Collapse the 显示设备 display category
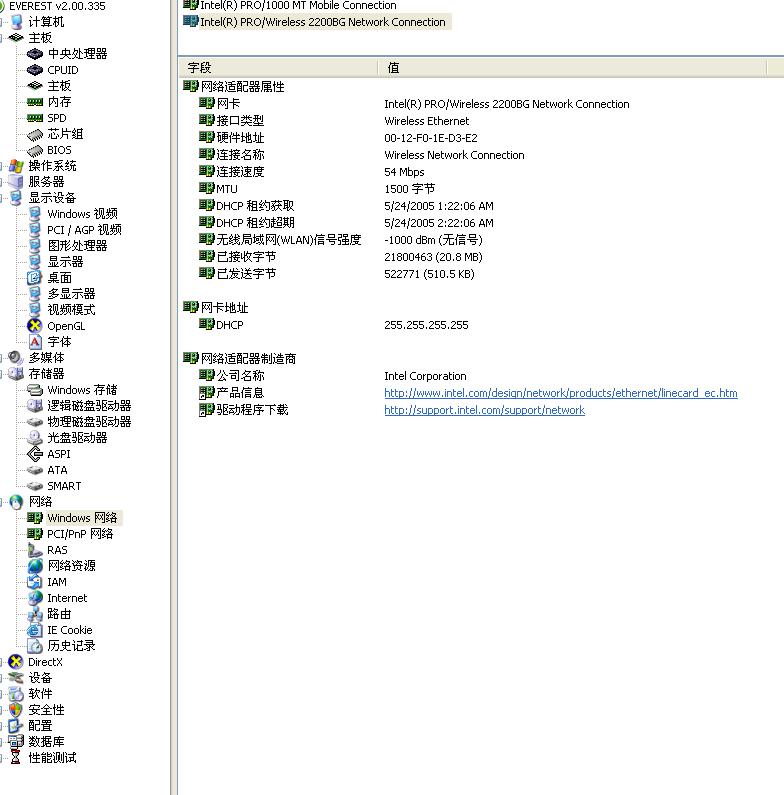 coord(3,198)
